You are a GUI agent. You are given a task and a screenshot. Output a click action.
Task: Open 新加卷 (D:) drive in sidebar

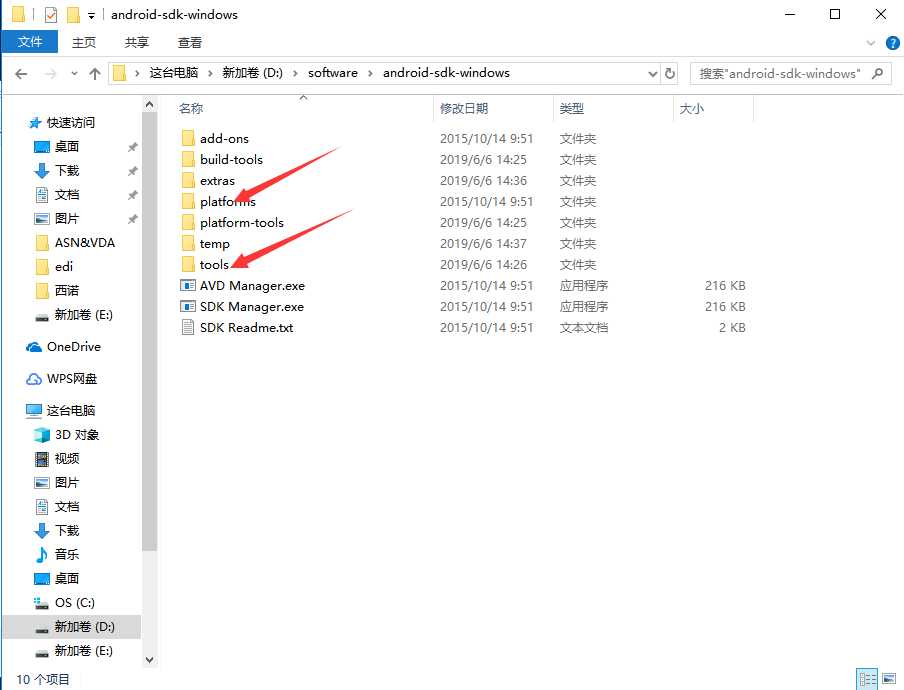84,627
